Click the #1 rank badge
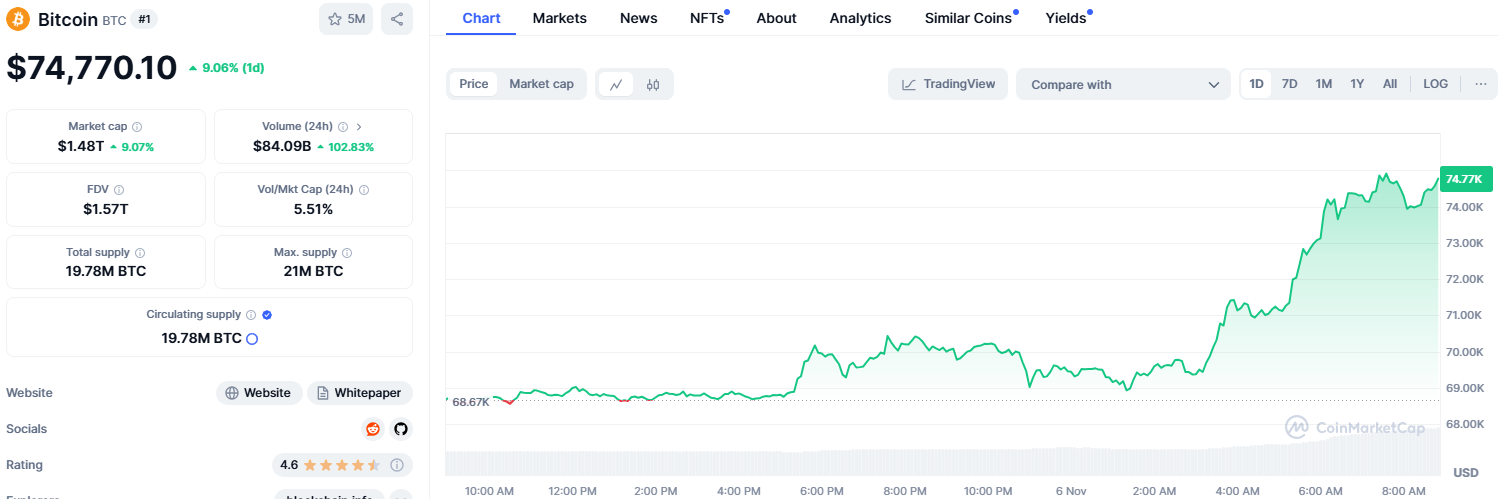Viewport: 1498px width, 499px height. tap(144, 19)
